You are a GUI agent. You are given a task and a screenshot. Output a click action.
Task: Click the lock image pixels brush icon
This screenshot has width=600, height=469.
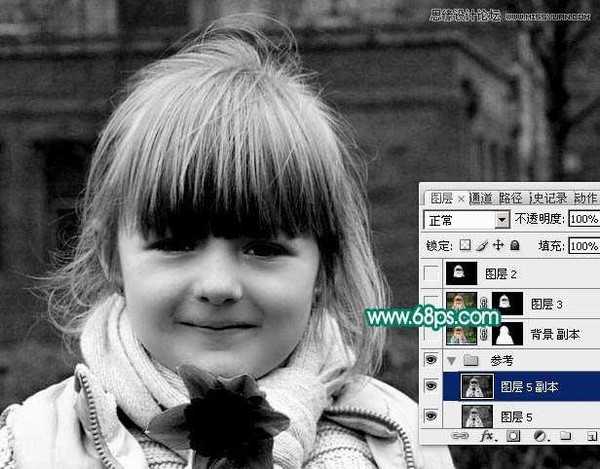coord(481,245)
